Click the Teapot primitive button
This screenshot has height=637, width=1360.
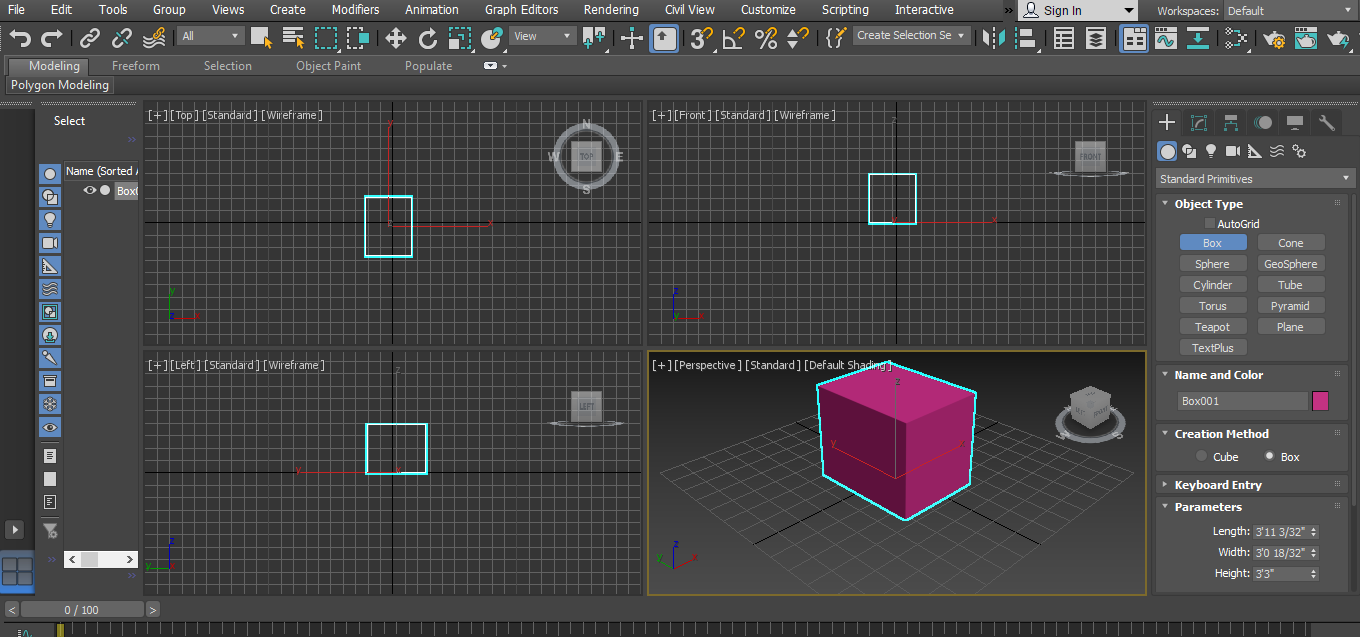coord(1212,327)
